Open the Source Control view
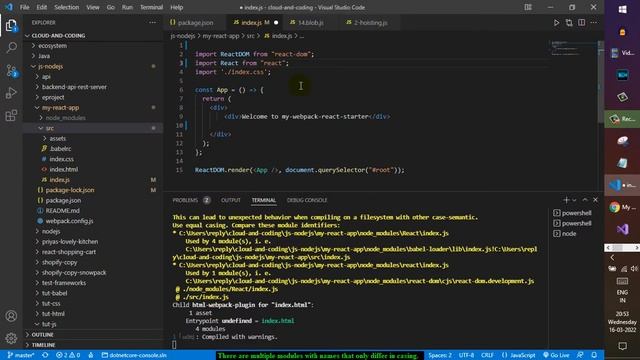The width and height of the screenshot is (640, 360). click(11, 71)
